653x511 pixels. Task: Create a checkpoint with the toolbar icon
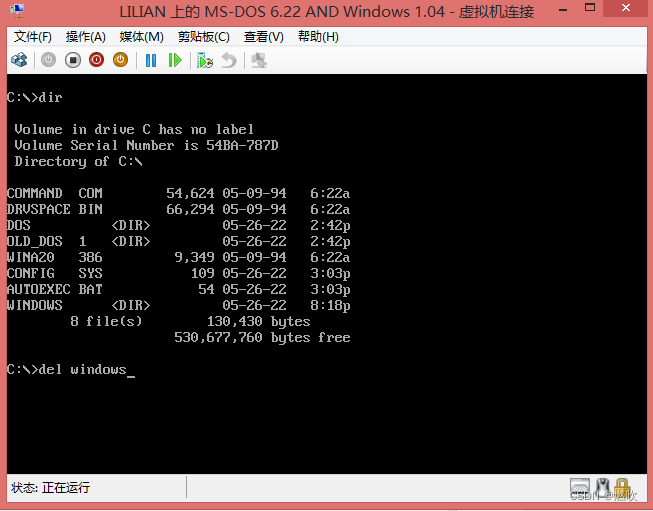coord(205,60)
